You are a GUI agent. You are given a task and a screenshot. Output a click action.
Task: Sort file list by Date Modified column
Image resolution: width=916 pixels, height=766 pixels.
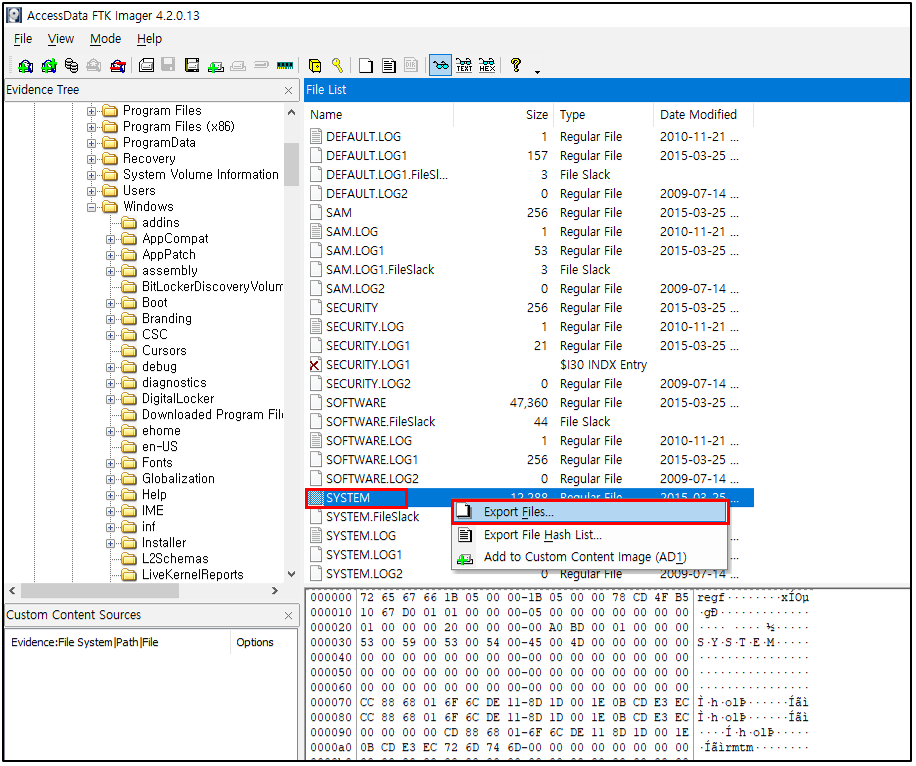(x=703, y=115)
